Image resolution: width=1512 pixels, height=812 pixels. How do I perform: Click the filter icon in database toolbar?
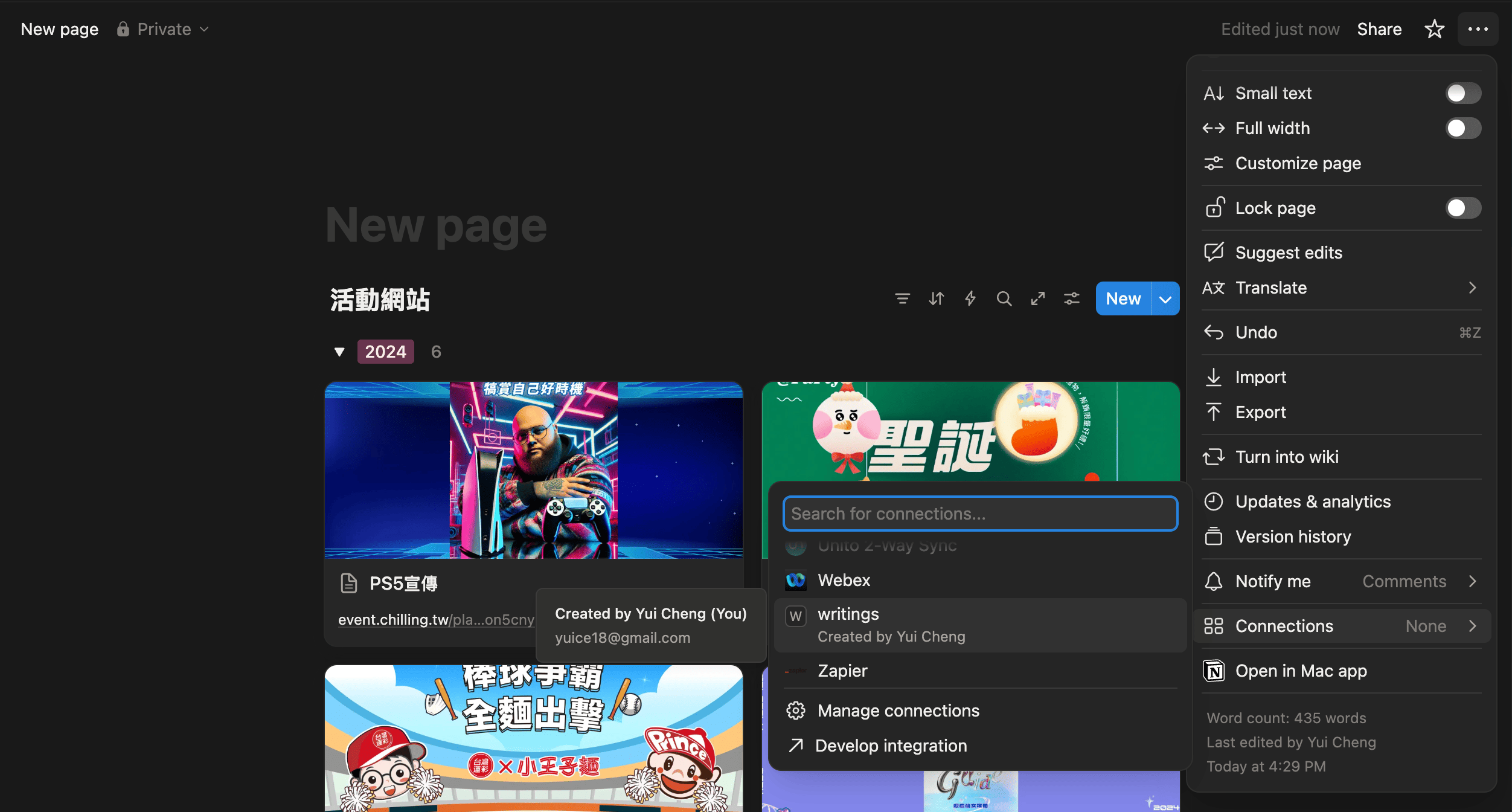point(902,298)
